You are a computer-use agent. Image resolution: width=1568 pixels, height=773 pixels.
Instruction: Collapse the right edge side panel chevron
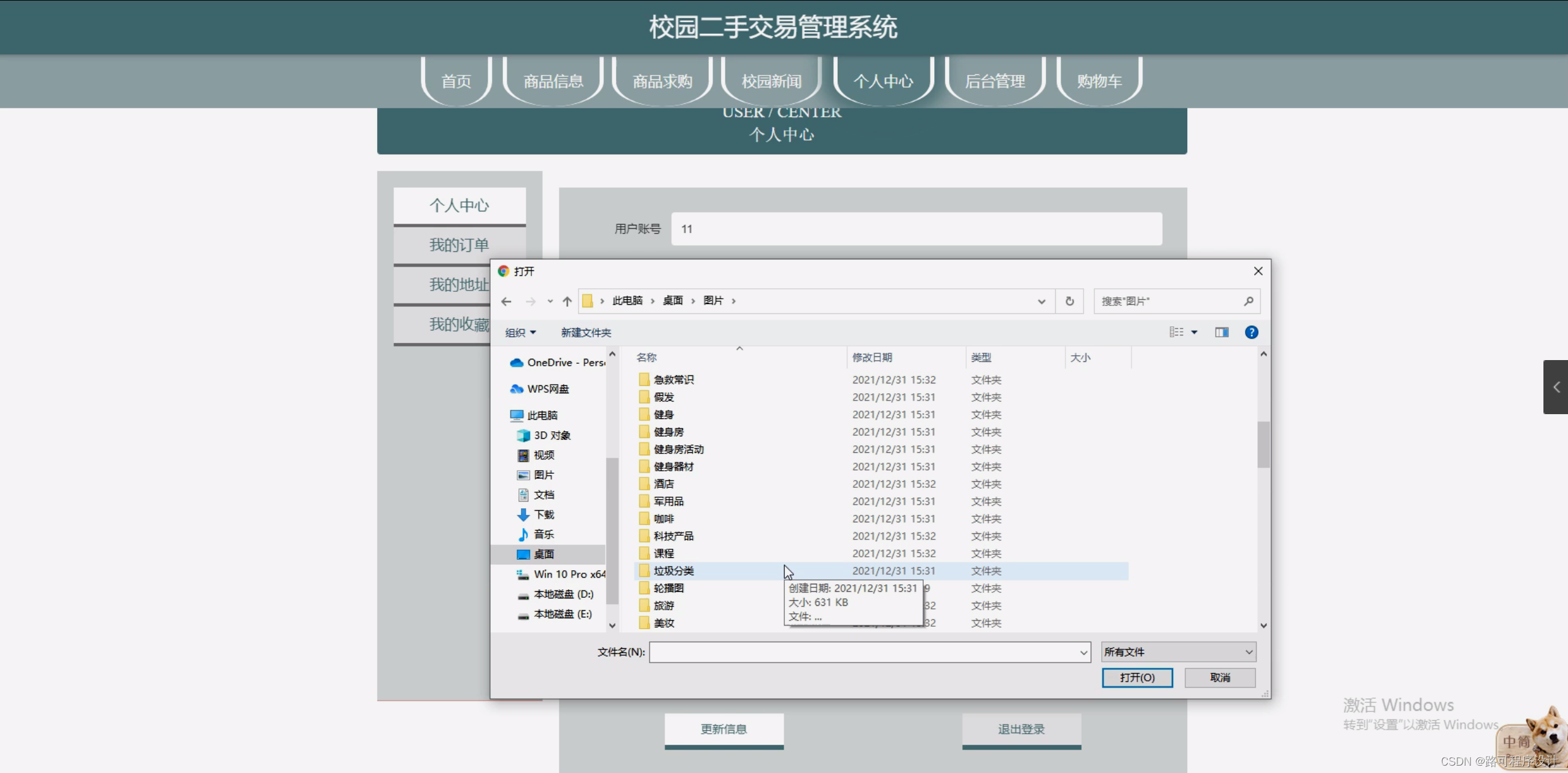click(1556, 386)
